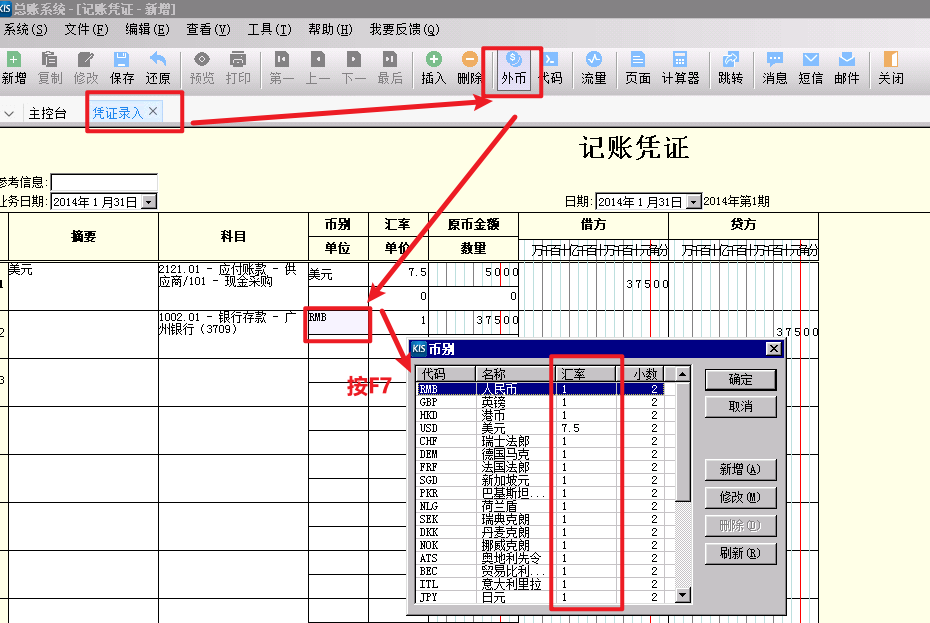930x623 pixels.
Task: Click the 参考信息 input field
Action: [104, 182]
